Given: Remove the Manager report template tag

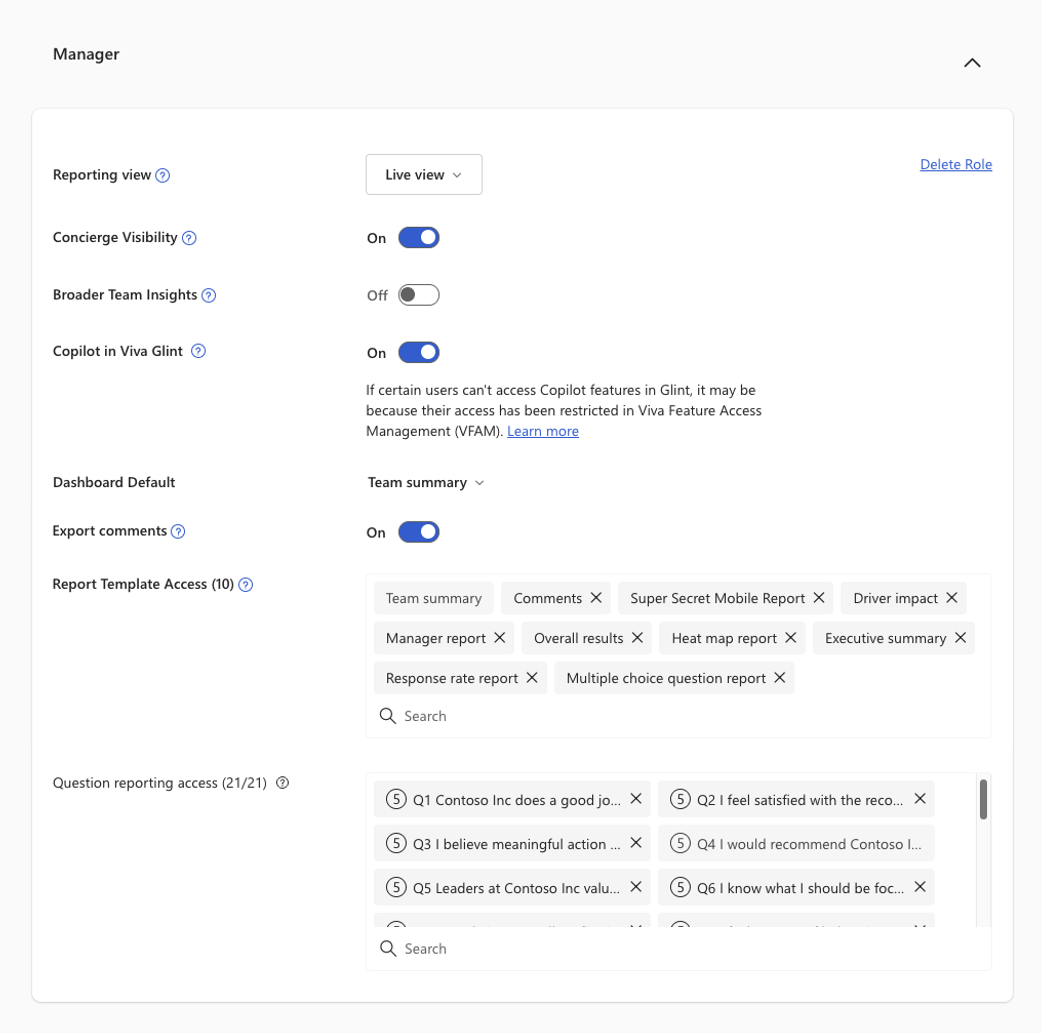Looking at the screenshot, I should 500,637.
